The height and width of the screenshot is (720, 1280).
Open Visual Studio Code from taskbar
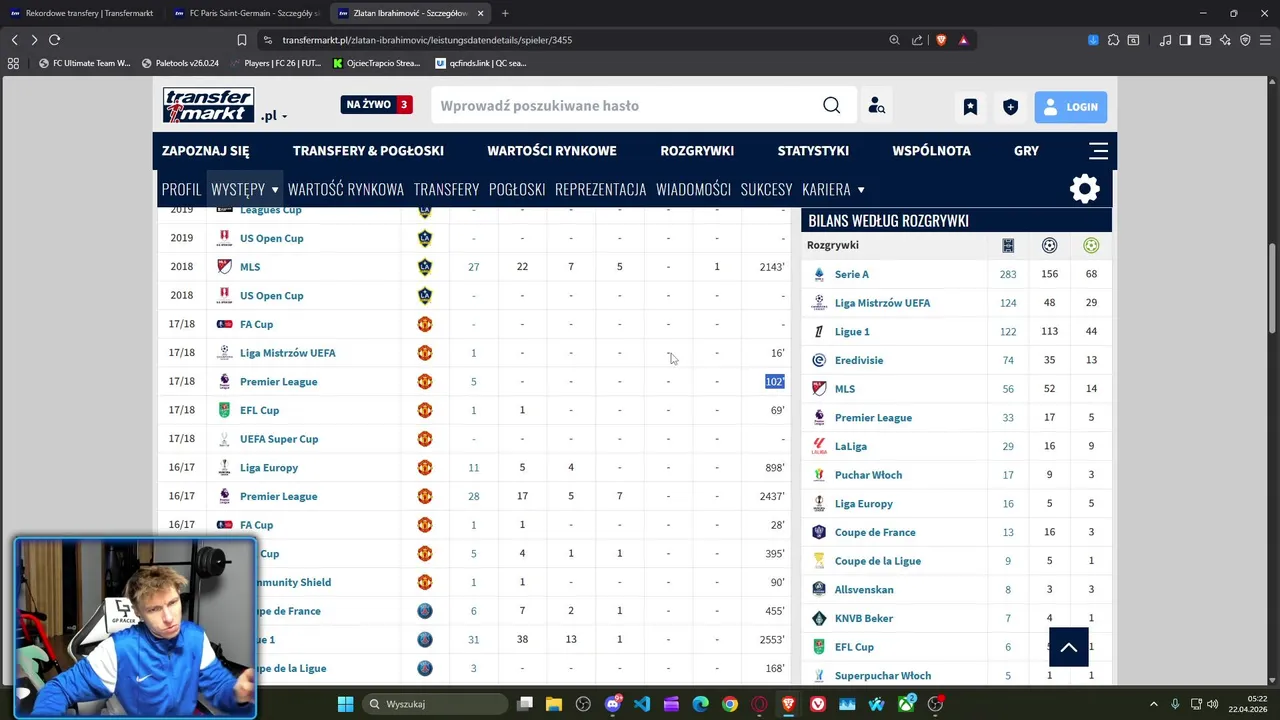pyautogui.click(x=642, y=704)
